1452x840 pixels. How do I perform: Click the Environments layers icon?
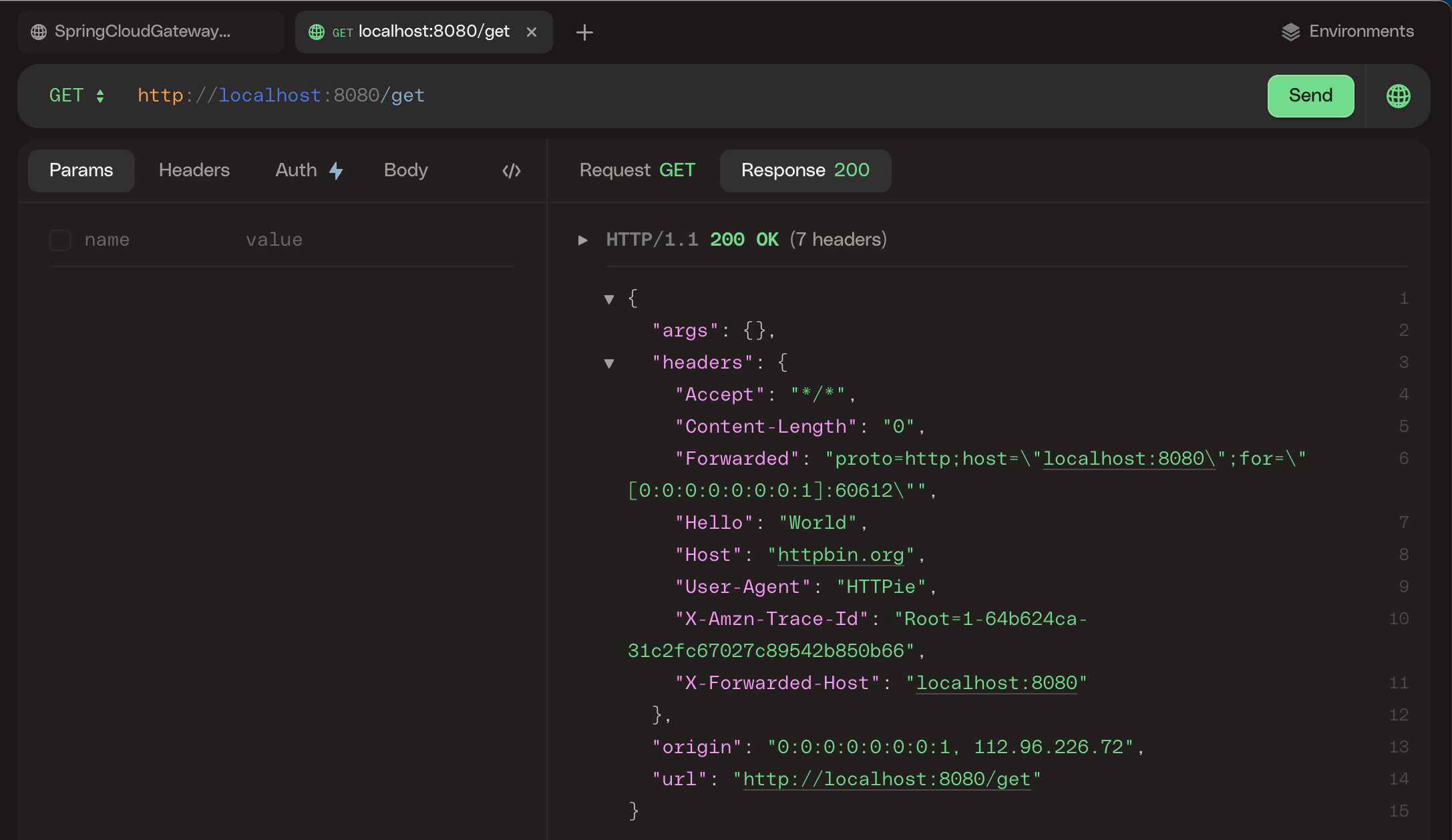(x=1290, y=32)
